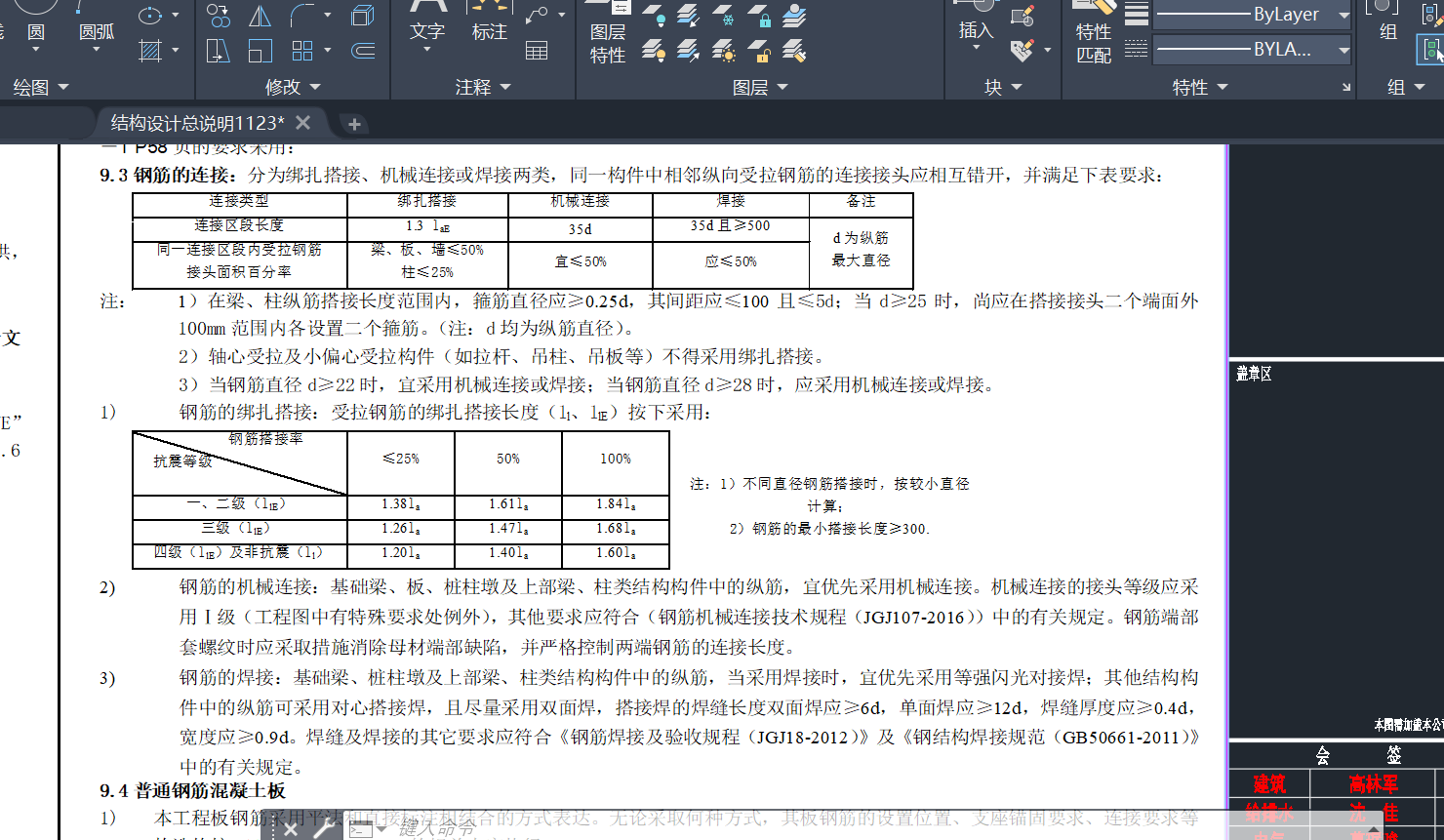Select the Fillet tool
This screenshot has width=1444, height=840.
click(302, 16)
